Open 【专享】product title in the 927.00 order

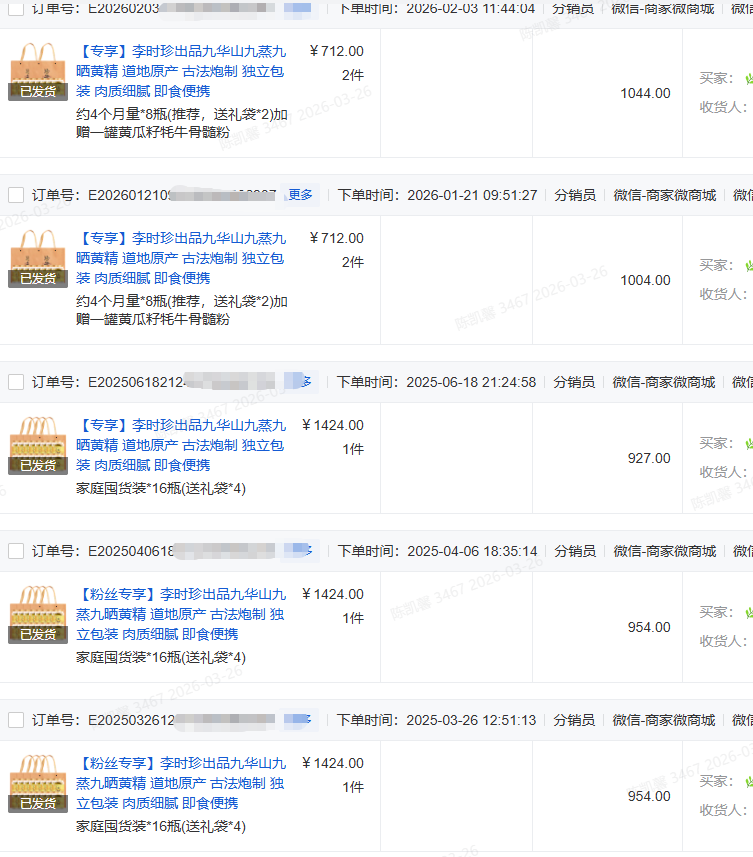[181, 445]
